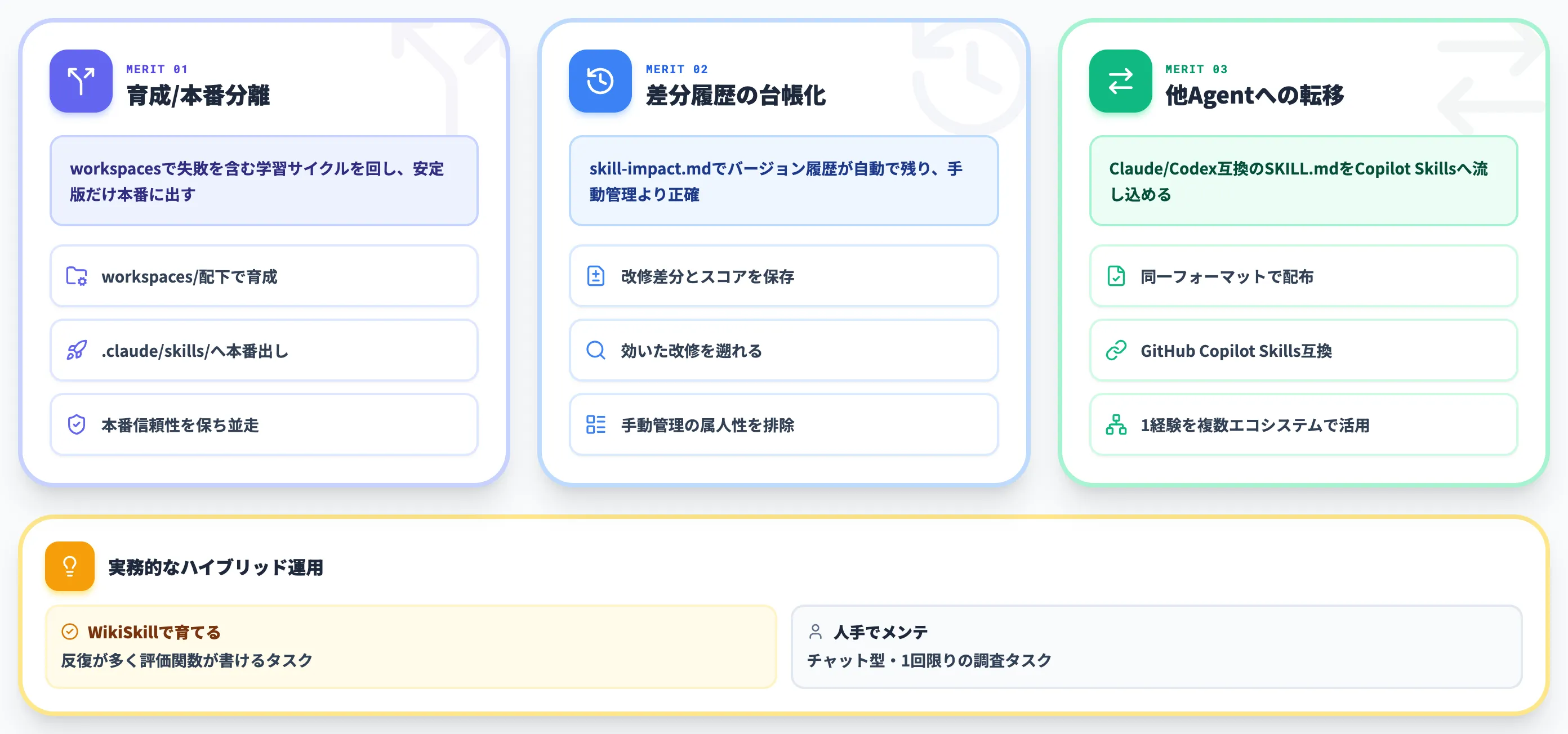Select the heading 他Agentへの転移
This screenshot has height=734, width=1568.
pos(1254,96)
